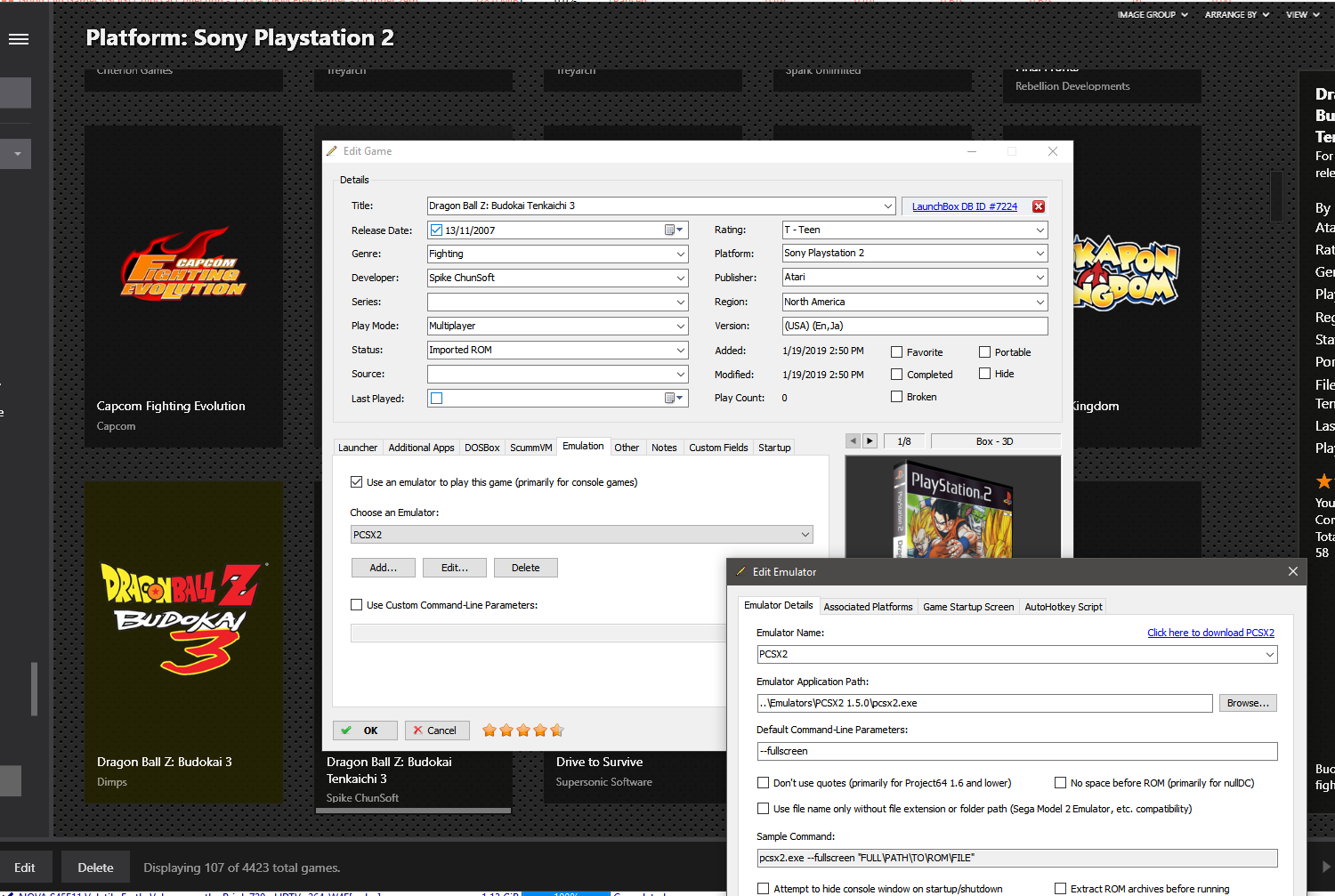Expand the Emulator Name dropdown
Image resolution: width=1335 pixels, height=896 pixels.
(1269, 654)
